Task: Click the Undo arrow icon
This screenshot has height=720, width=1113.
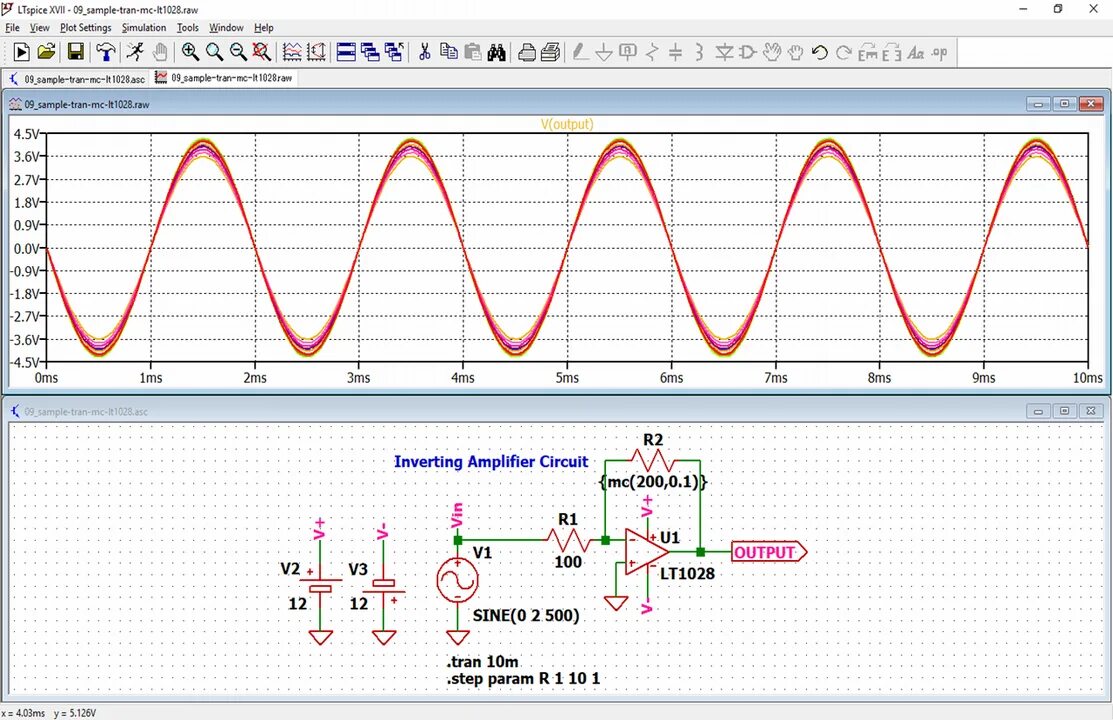Action: pyautogui.click(x=820, y=52)
